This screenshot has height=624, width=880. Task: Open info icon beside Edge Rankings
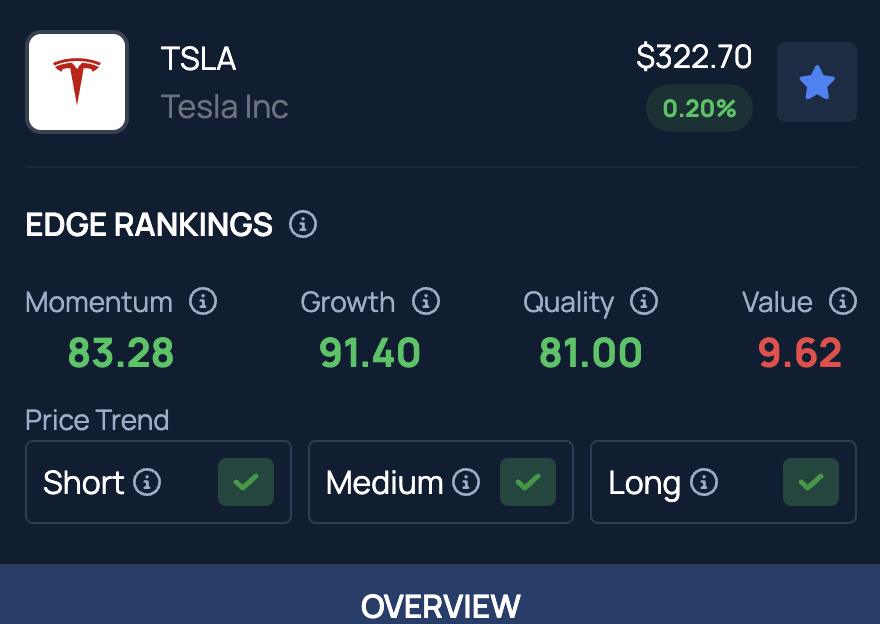pyautogui.click(x=303, y=224)
